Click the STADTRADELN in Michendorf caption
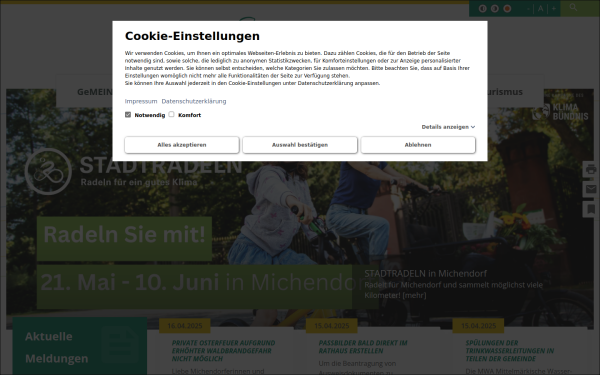The height and width of the screenshot is (375, 600). pyautogui.click(x=426, y=274)
